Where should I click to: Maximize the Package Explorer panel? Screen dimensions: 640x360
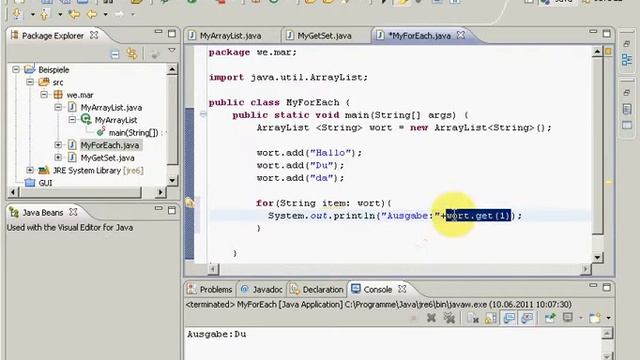(x=172, y=33)
